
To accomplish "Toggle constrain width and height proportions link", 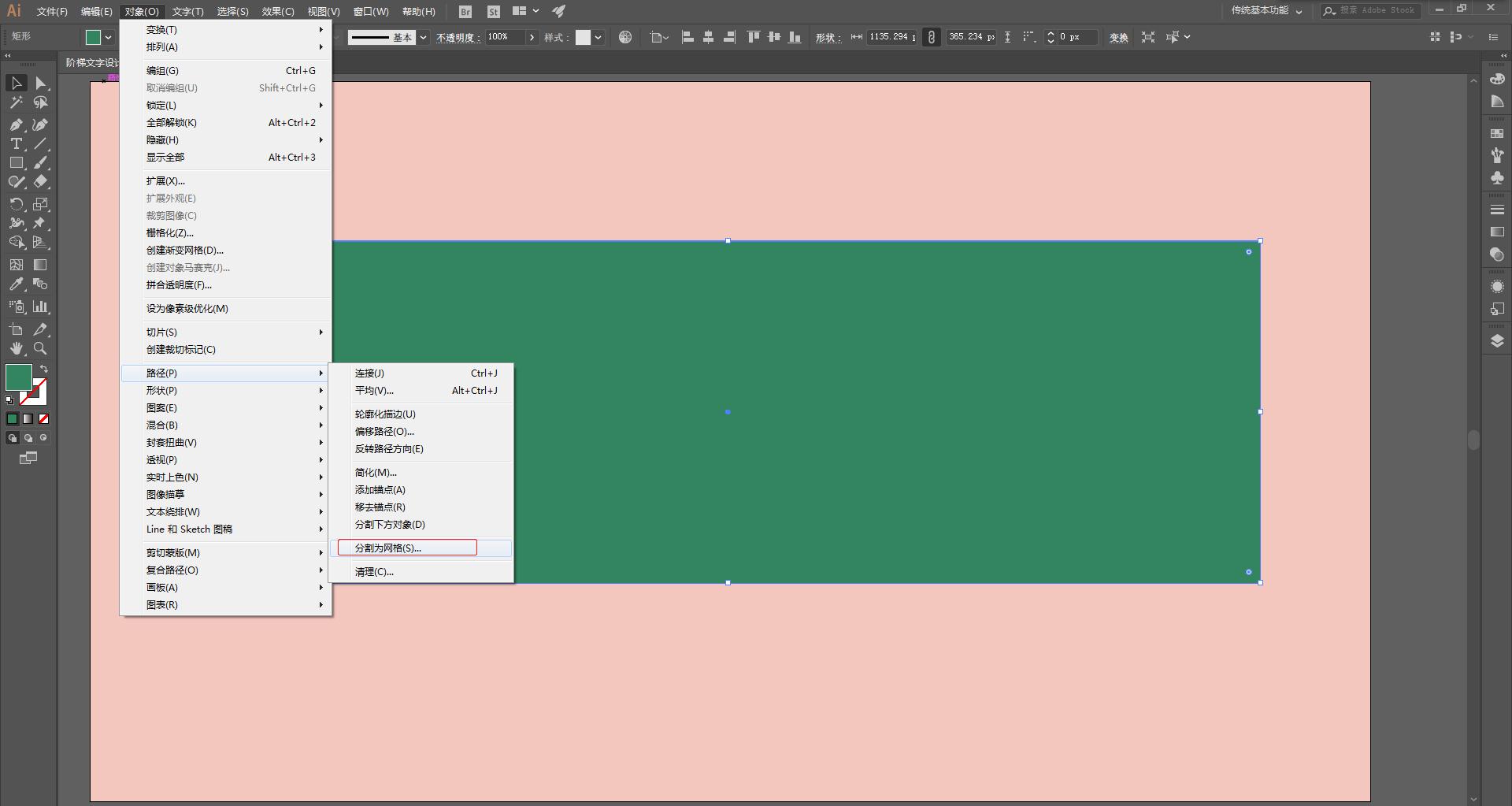I will pos(932,37).
